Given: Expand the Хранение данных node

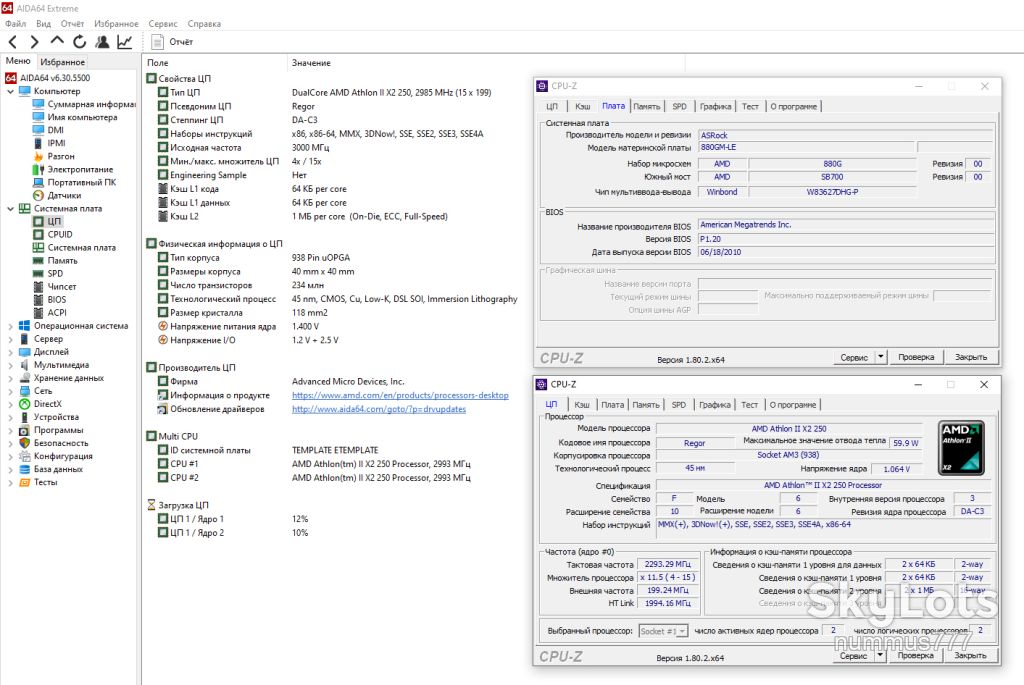Looking at the screenshot, I should click(10, 378).
